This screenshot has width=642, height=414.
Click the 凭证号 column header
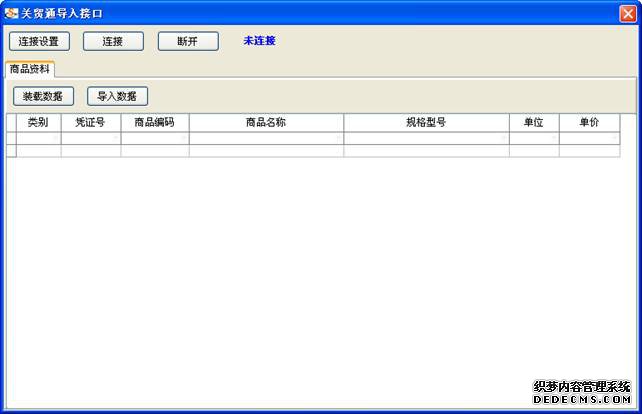click(x=90, y=122)
